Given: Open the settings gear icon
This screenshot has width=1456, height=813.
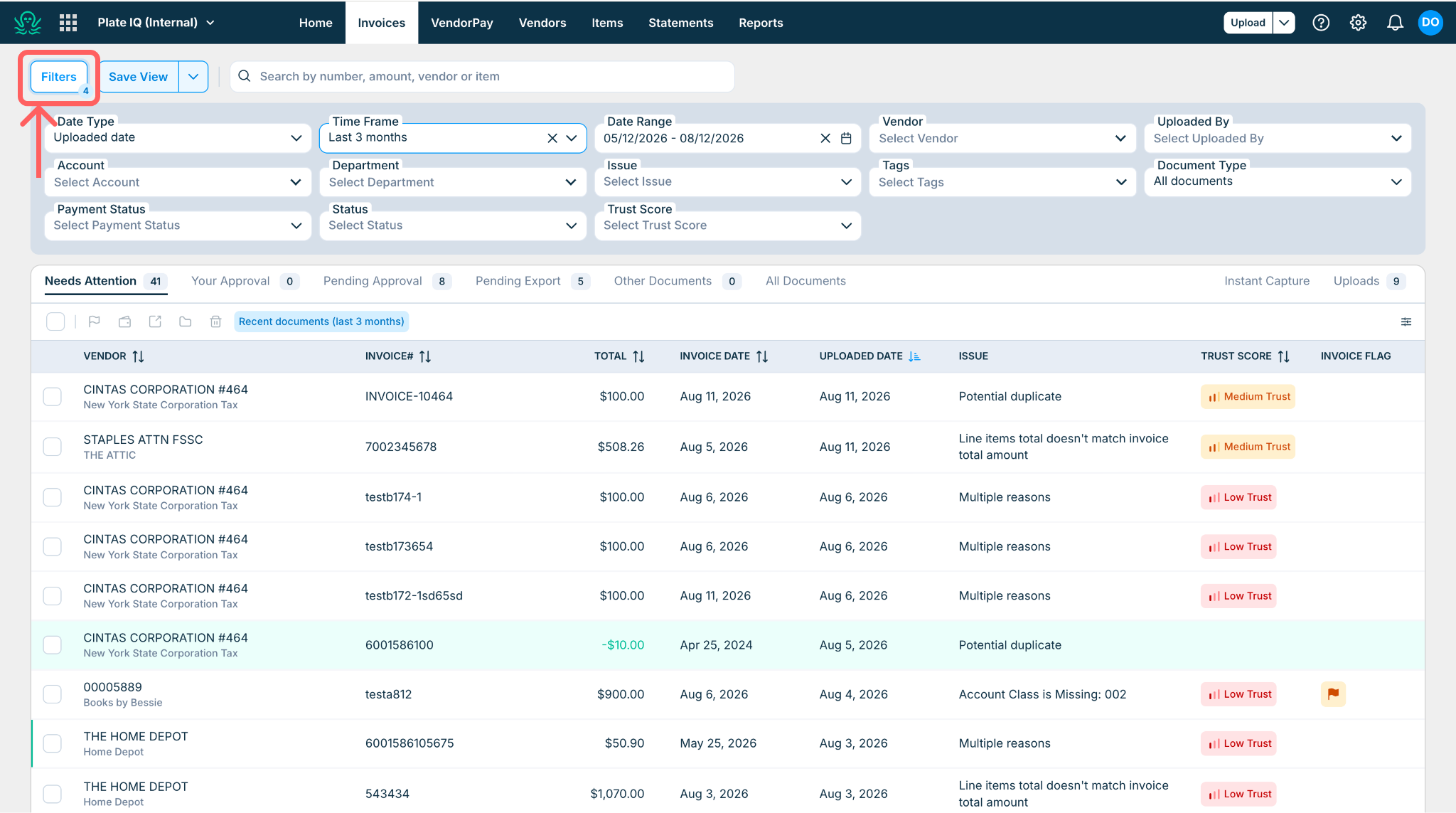Looking at the screenshot, I should pos(1358,23).
